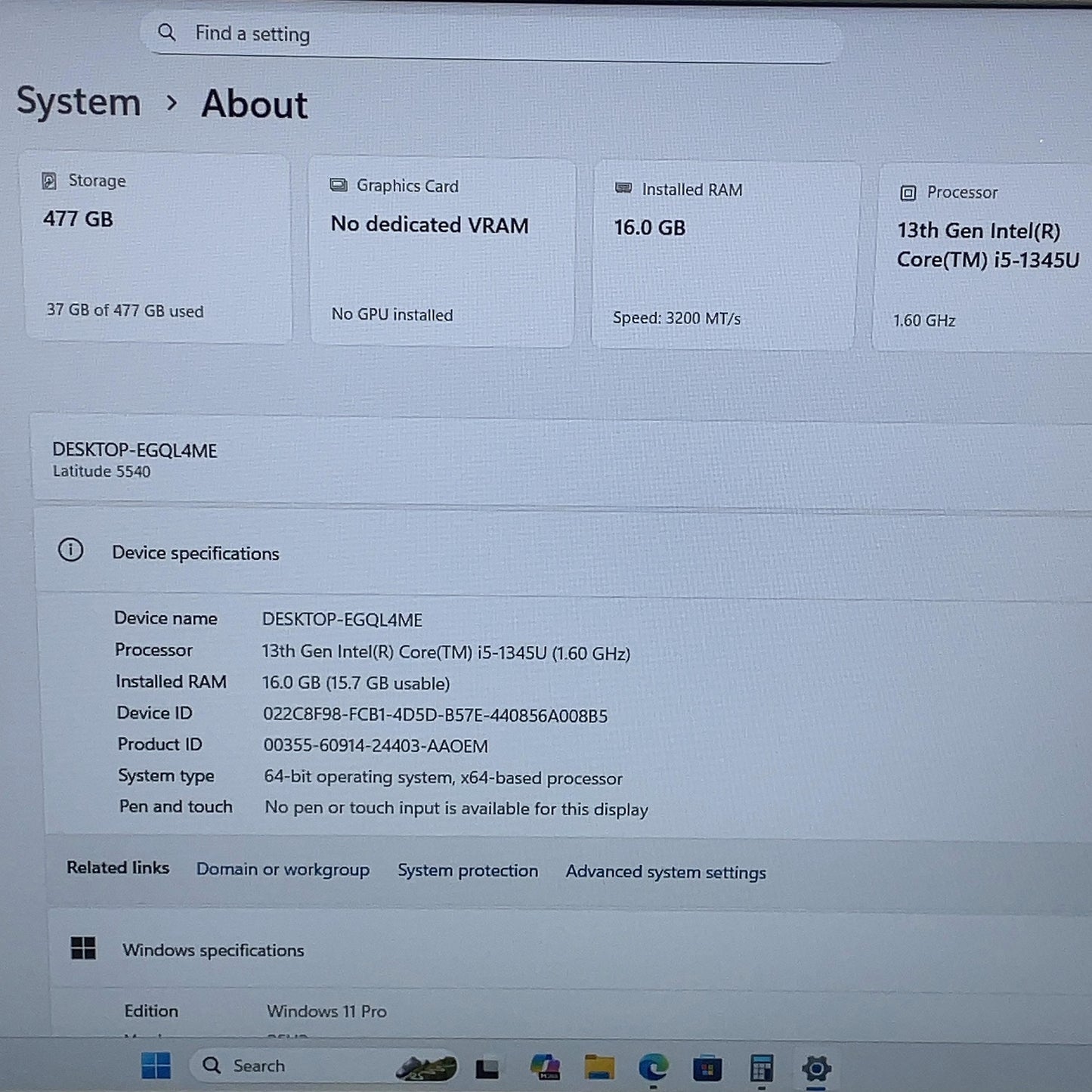This screenshot has width=1092, height=1092.
Task: Click the Windows logo beside Windows specifications
Action: (x=83, y=948)
